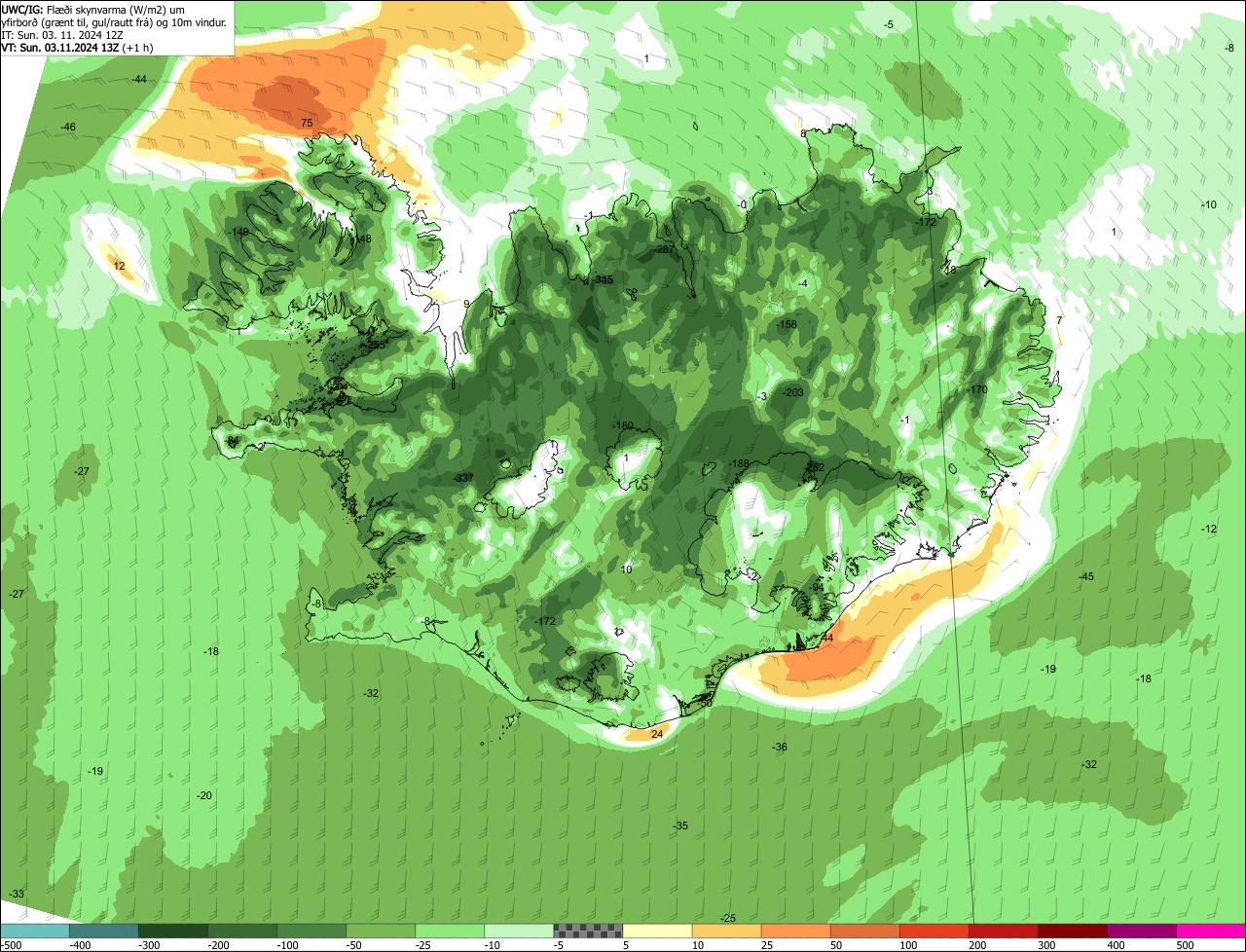This screenshot has height=952, width=1246.
Task: Click the -158 value on the map
Action: [787, 324]
